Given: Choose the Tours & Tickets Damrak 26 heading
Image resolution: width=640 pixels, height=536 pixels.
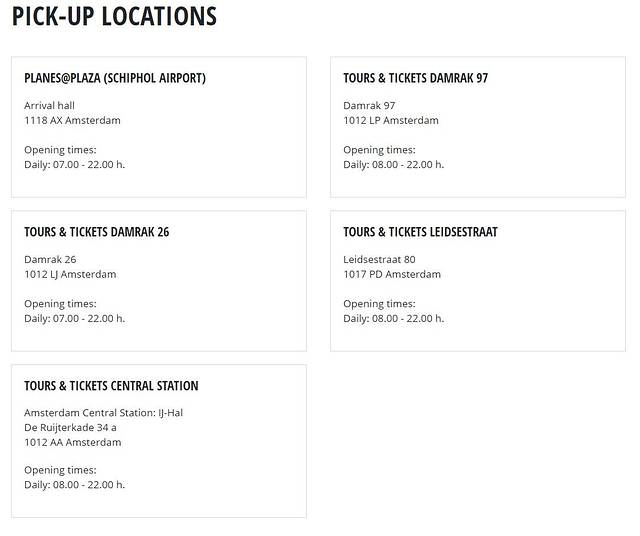Looking at the screenshot, I should (x=96, y=232).
